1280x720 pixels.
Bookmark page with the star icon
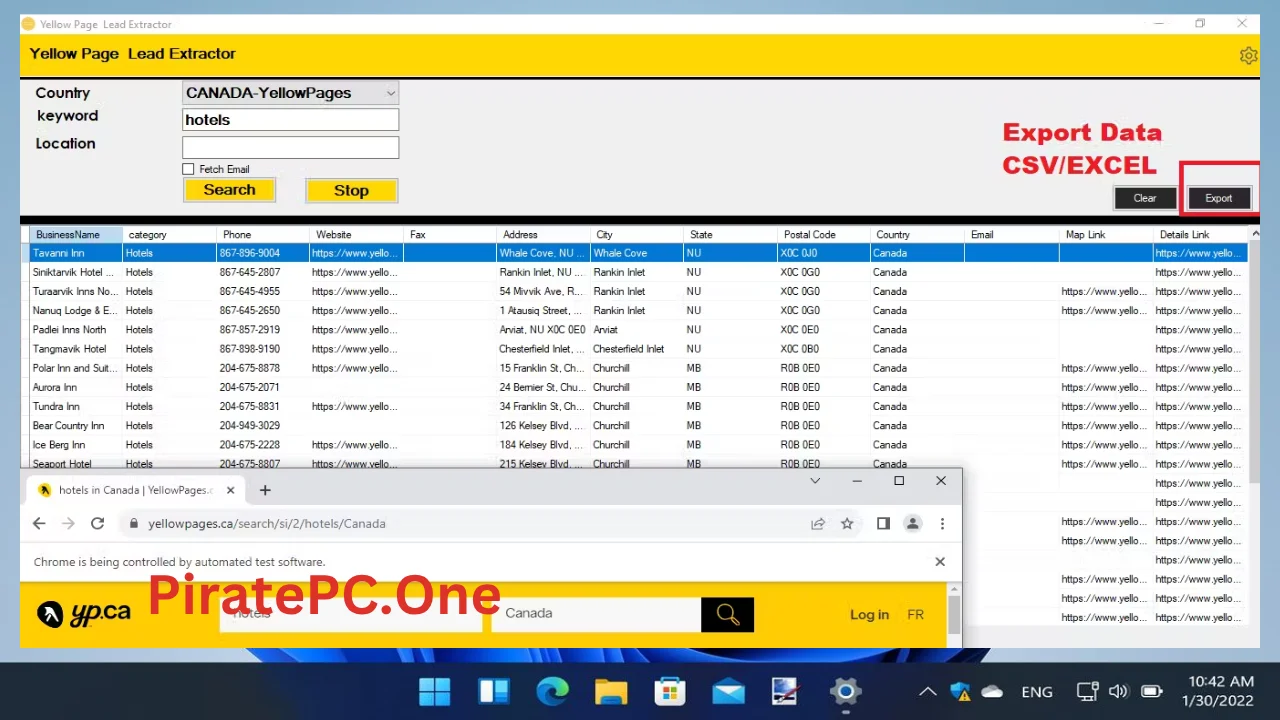[847, 523]
